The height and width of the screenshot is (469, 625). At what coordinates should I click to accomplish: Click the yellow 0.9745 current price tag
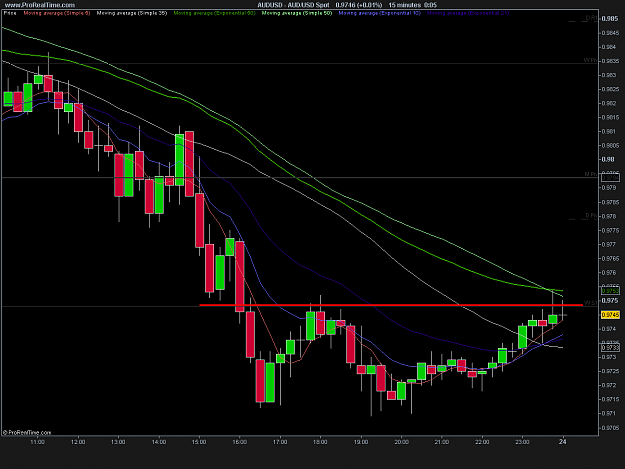click(610, 315)
